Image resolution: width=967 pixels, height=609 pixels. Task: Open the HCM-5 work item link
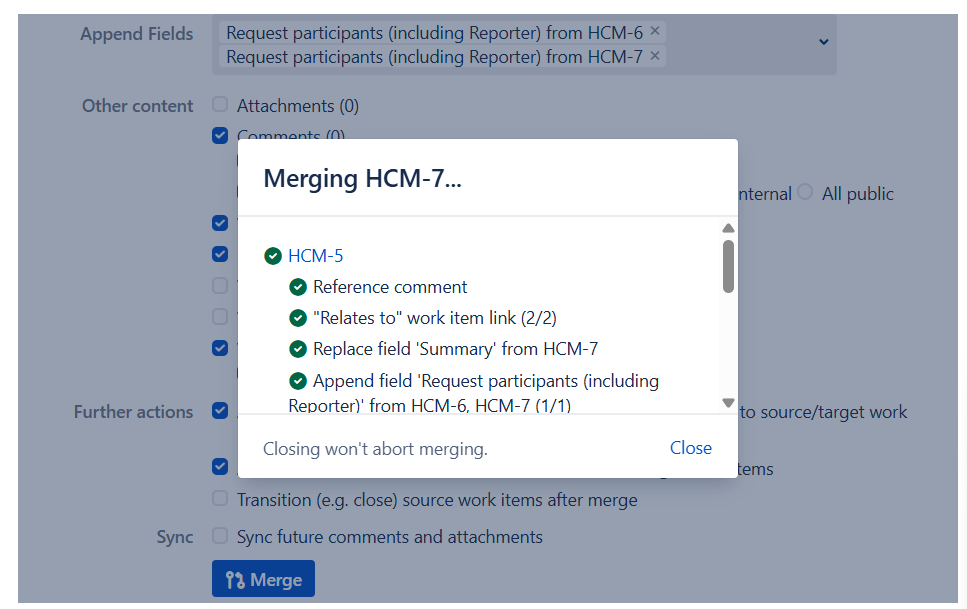(315, 256)
